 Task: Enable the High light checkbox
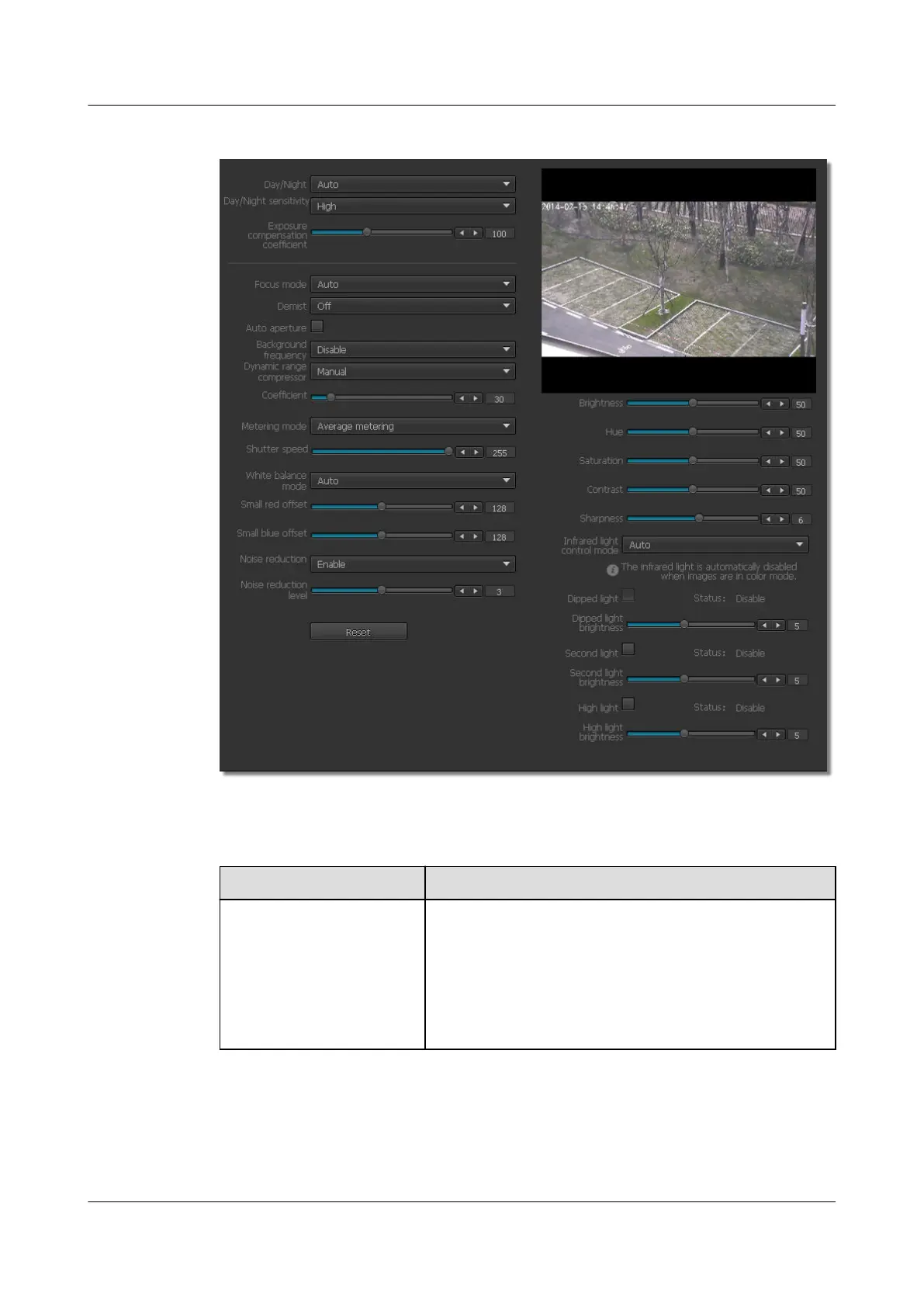click(628, 704)
